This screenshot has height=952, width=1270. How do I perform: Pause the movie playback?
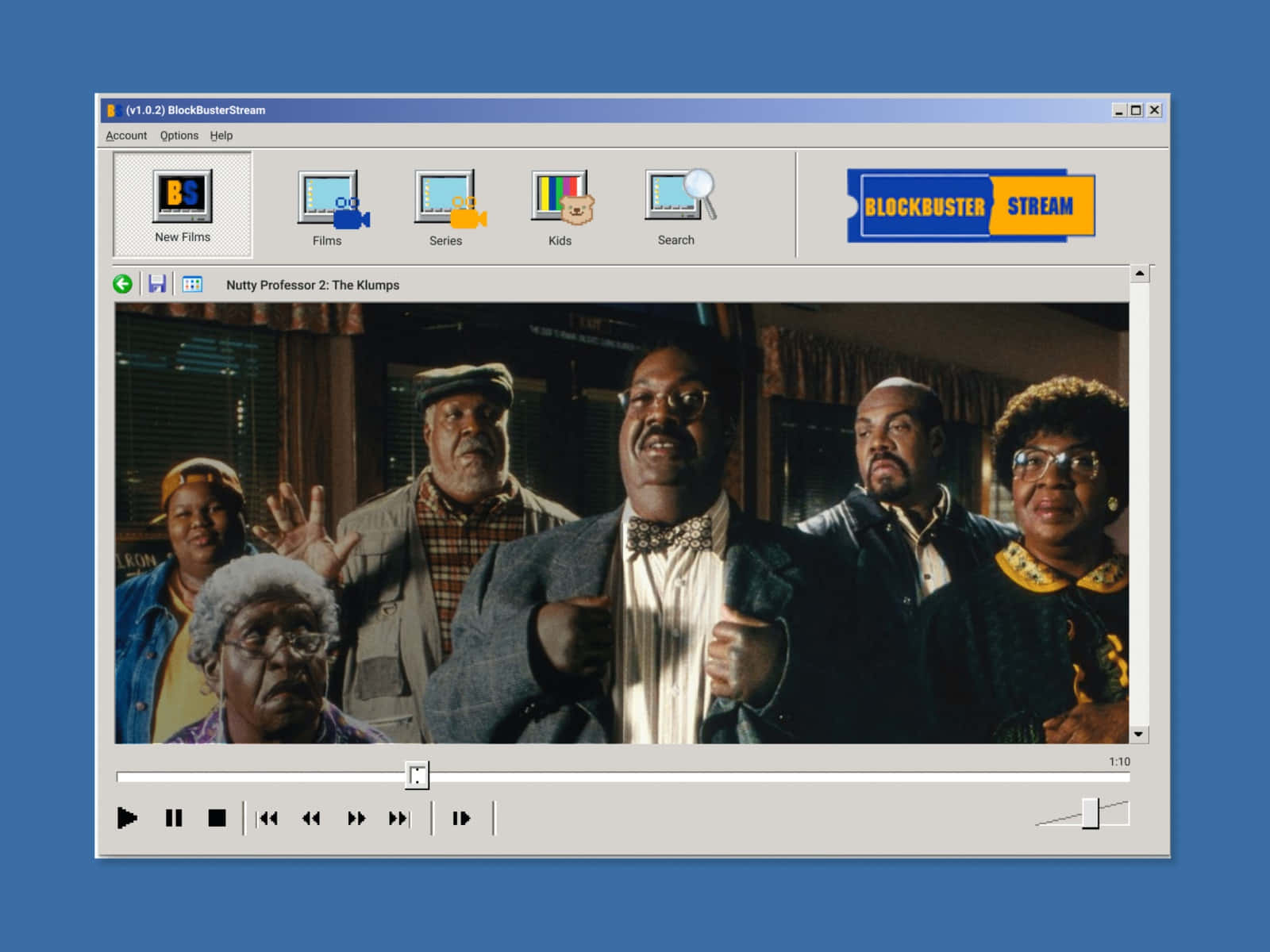click(173, 818)
